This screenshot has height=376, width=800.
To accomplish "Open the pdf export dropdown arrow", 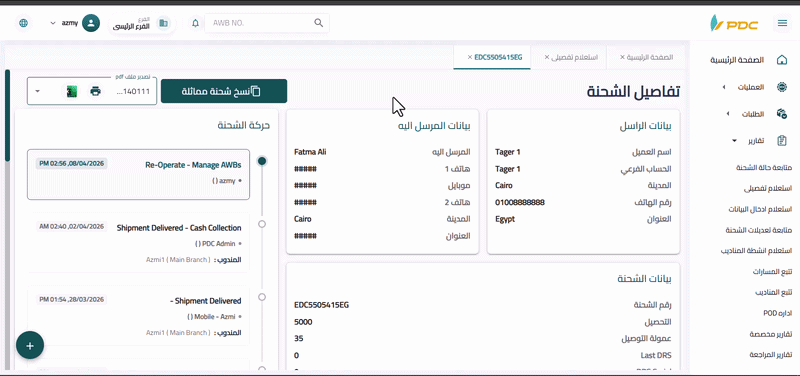I will point(37,91).
